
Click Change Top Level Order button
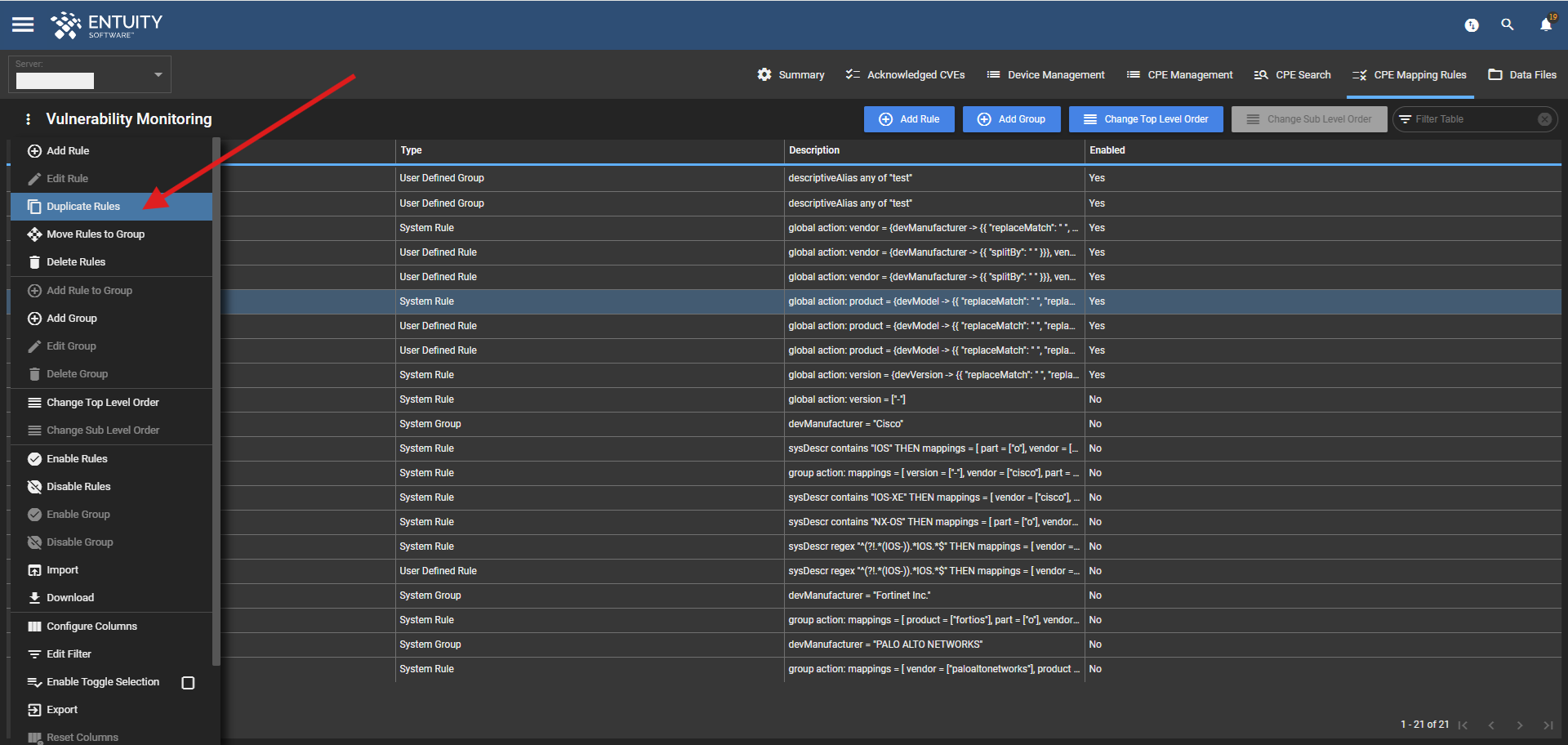tap(1146, 119)
